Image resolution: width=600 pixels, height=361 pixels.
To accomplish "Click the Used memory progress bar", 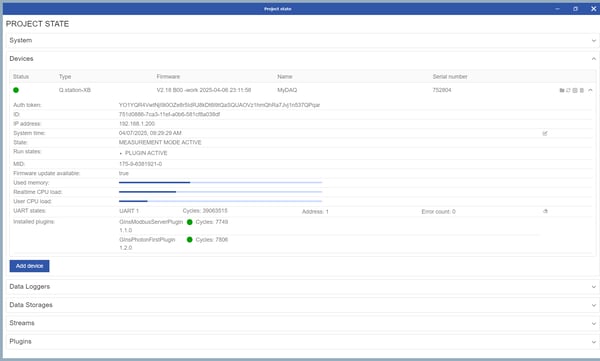I will pos(220,183).
